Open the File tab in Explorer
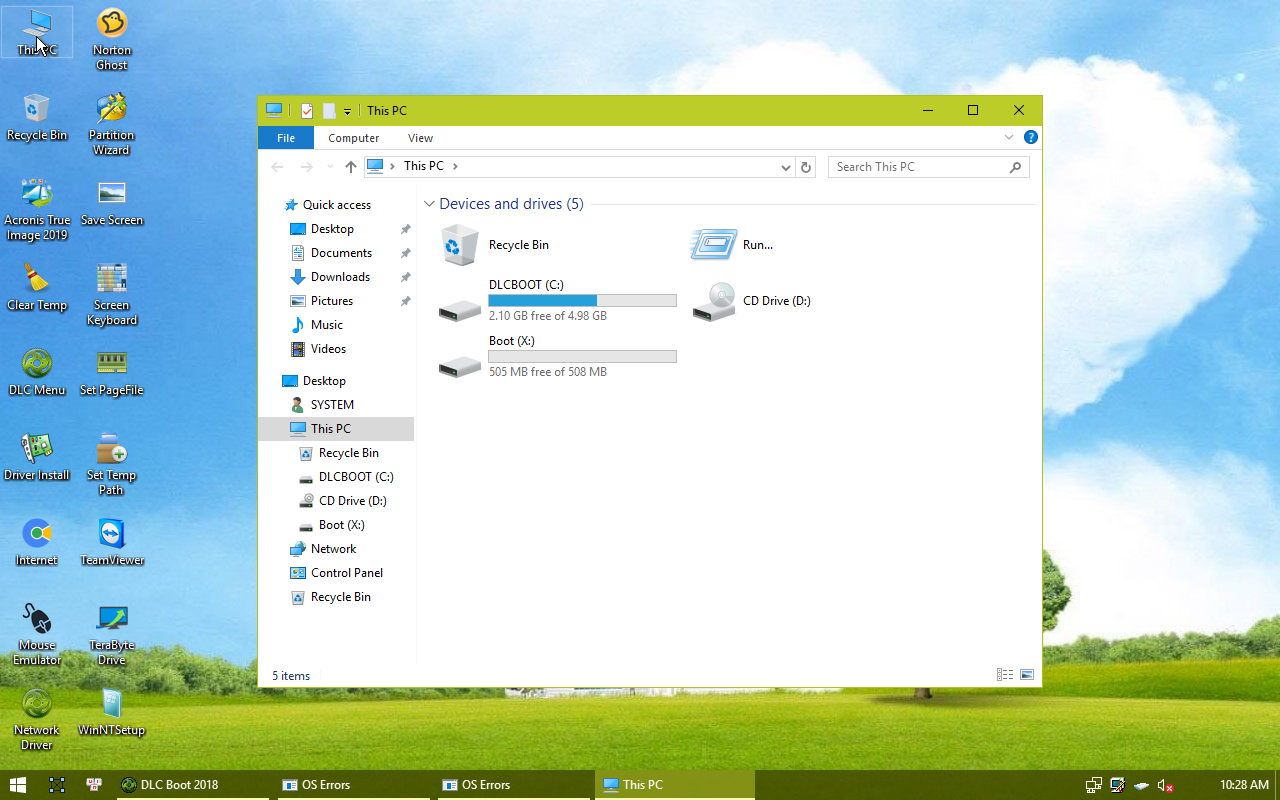The width and height of the screenshot is (1280, 800). 286,138
